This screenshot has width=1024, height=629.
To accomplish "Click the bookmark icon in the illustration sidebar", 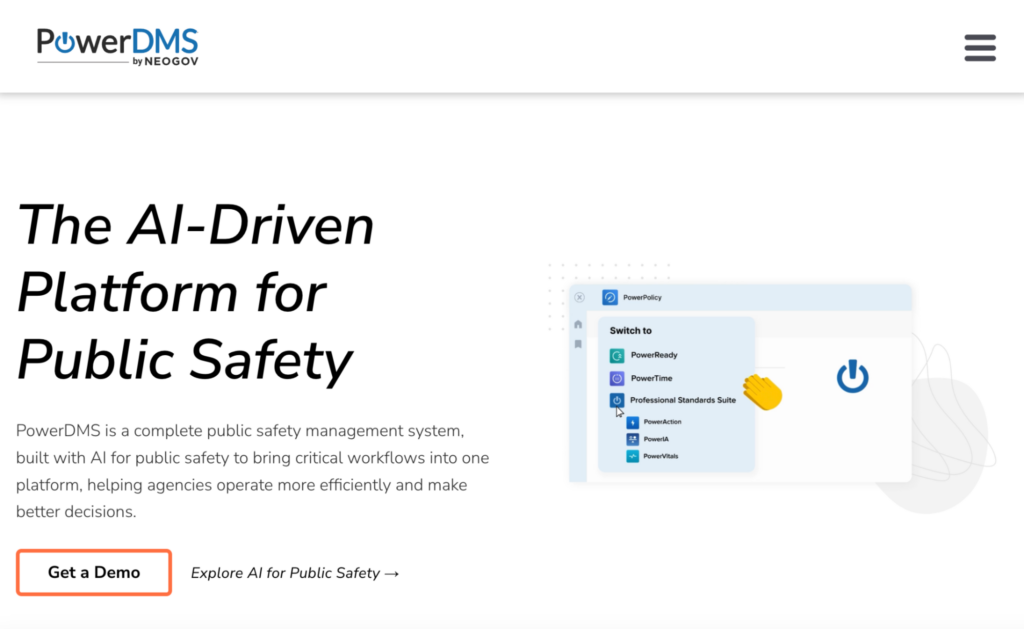I will click(x=578, y=344).
